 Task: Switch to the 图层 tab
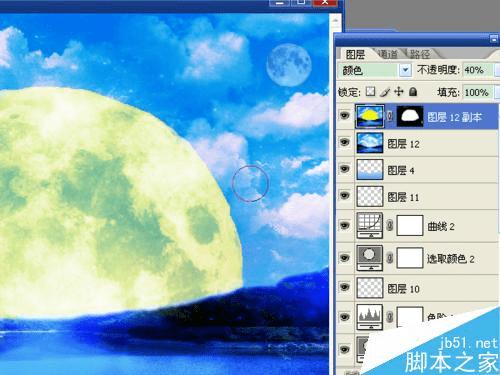click(x=355, y=54)
